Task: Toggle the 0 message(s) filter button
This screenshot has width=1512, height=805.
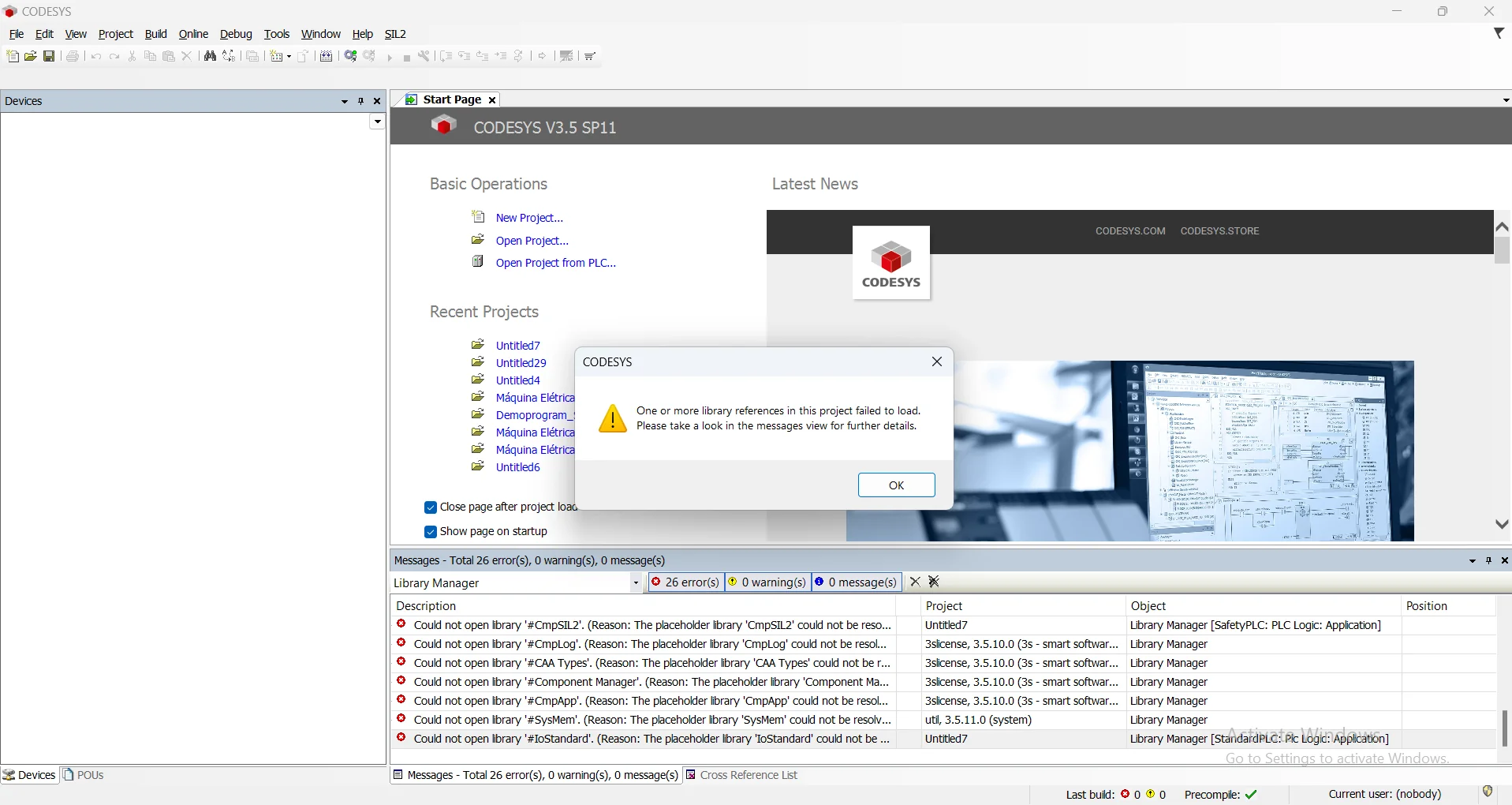Action: click(857, 582)
